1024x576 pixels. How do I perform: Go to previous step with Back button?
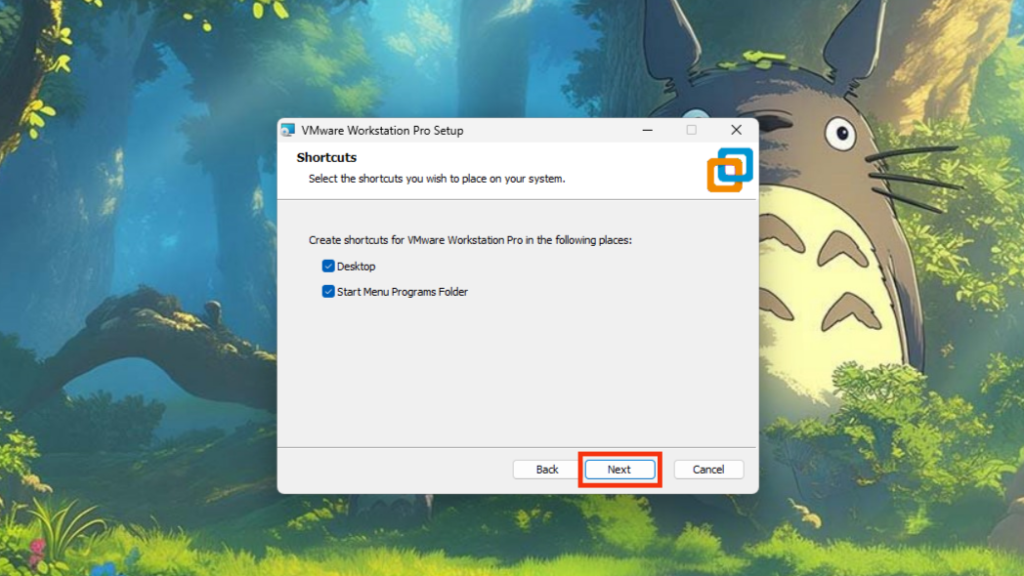tap(547, 469)
